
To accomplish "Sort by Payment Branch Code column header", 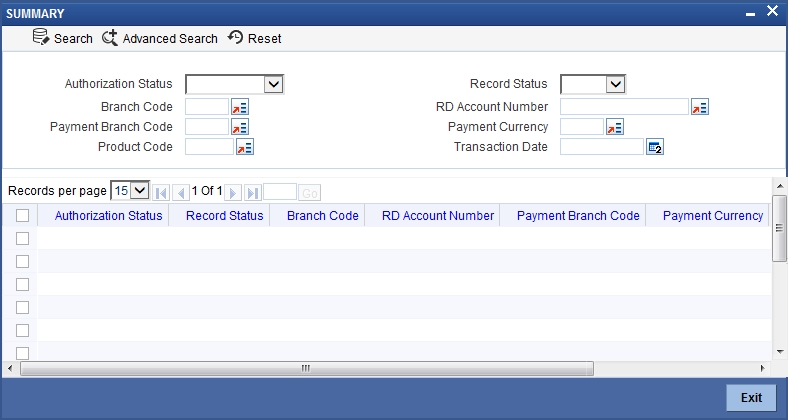I will 578,216.
